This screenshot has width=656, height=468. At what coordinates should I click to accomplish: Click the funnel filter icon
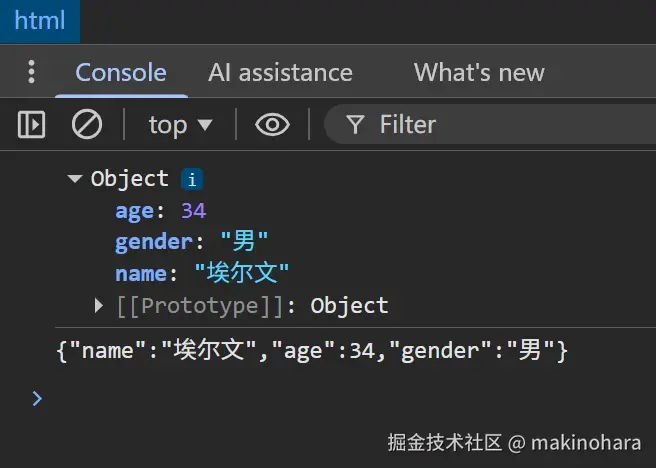(x=354, y=124)
